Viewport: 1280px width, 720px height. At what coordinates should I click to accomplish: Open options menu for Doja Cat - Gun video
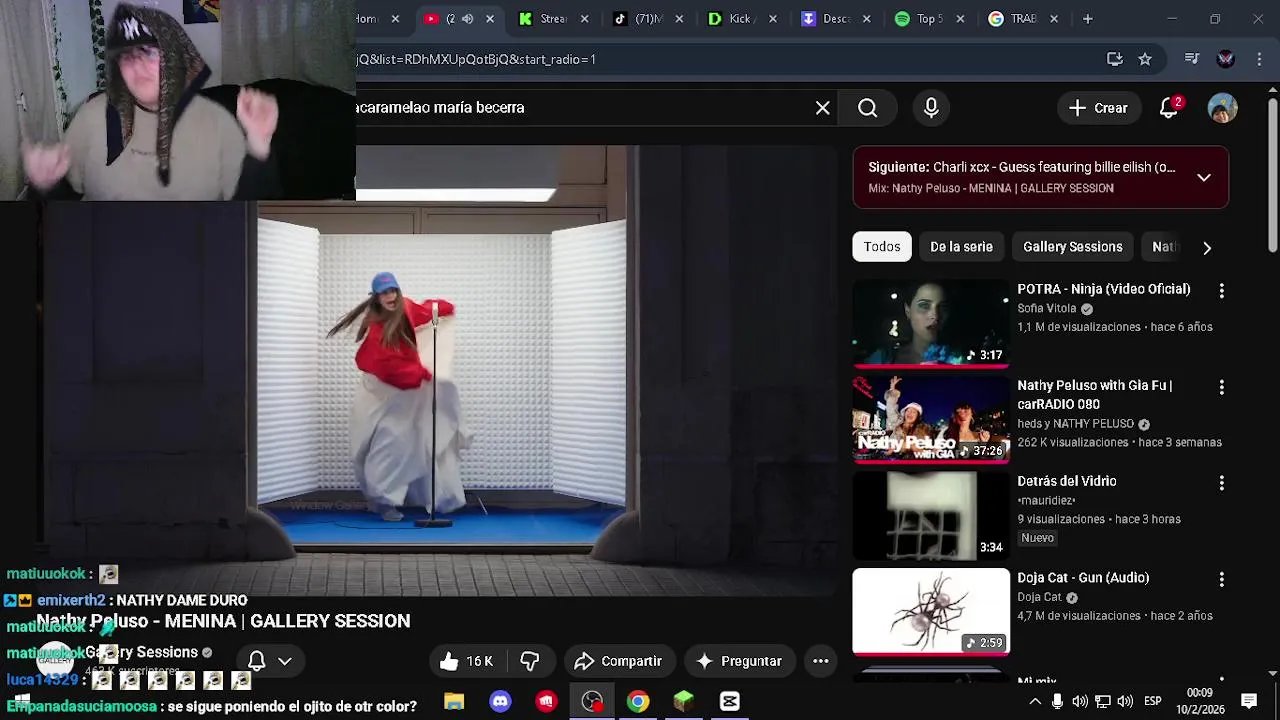click(x=1221, y=579)
